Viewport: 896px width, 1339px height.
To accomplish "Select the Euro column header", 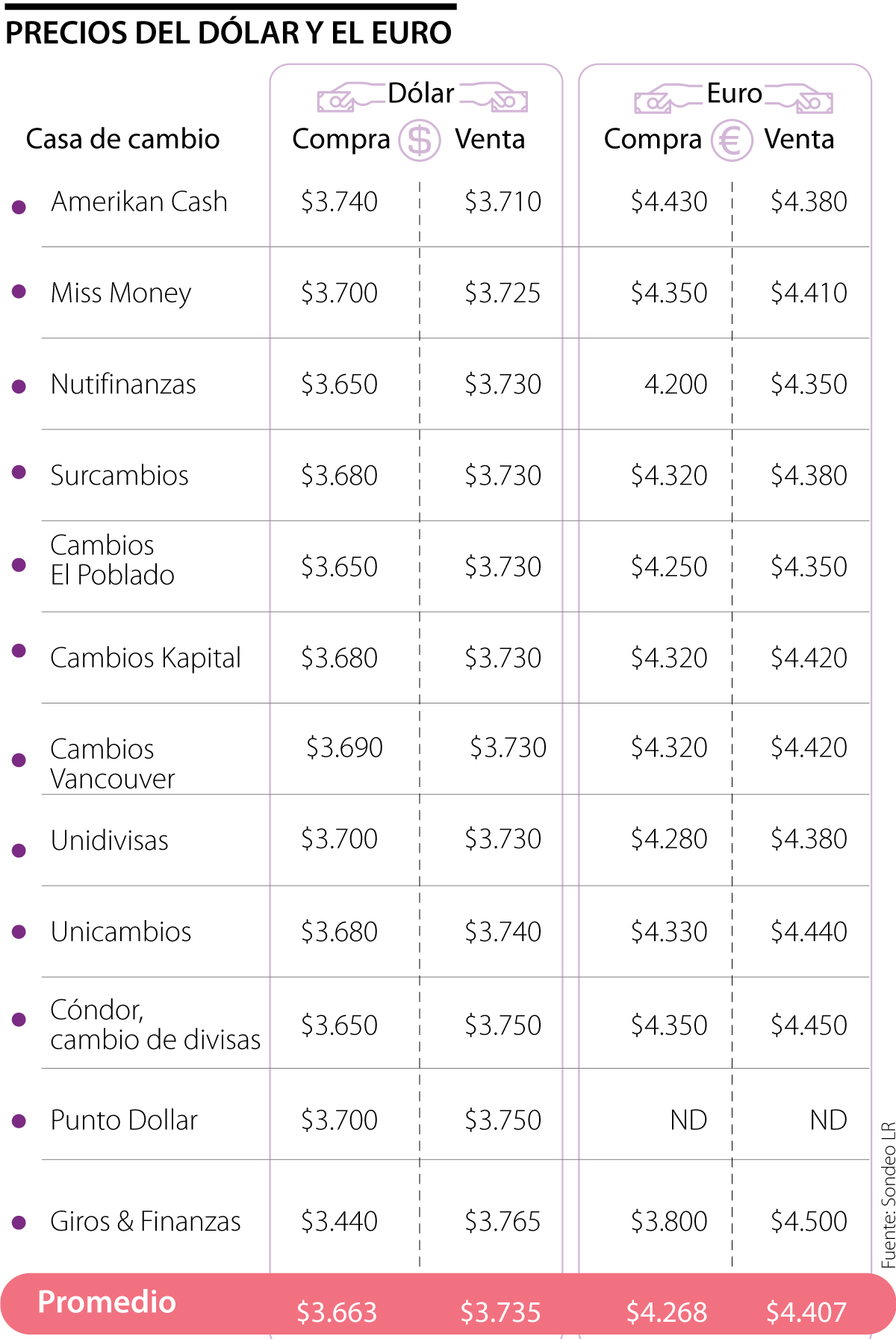I will pyautogui.click(x=734, y=93).
